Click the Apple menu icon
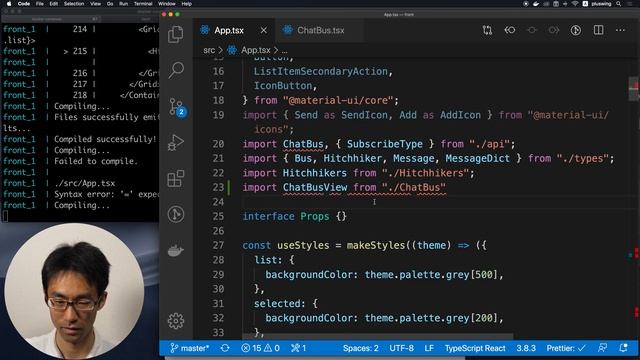This screenshot has height=360, width=640. [x=9, y=4]
